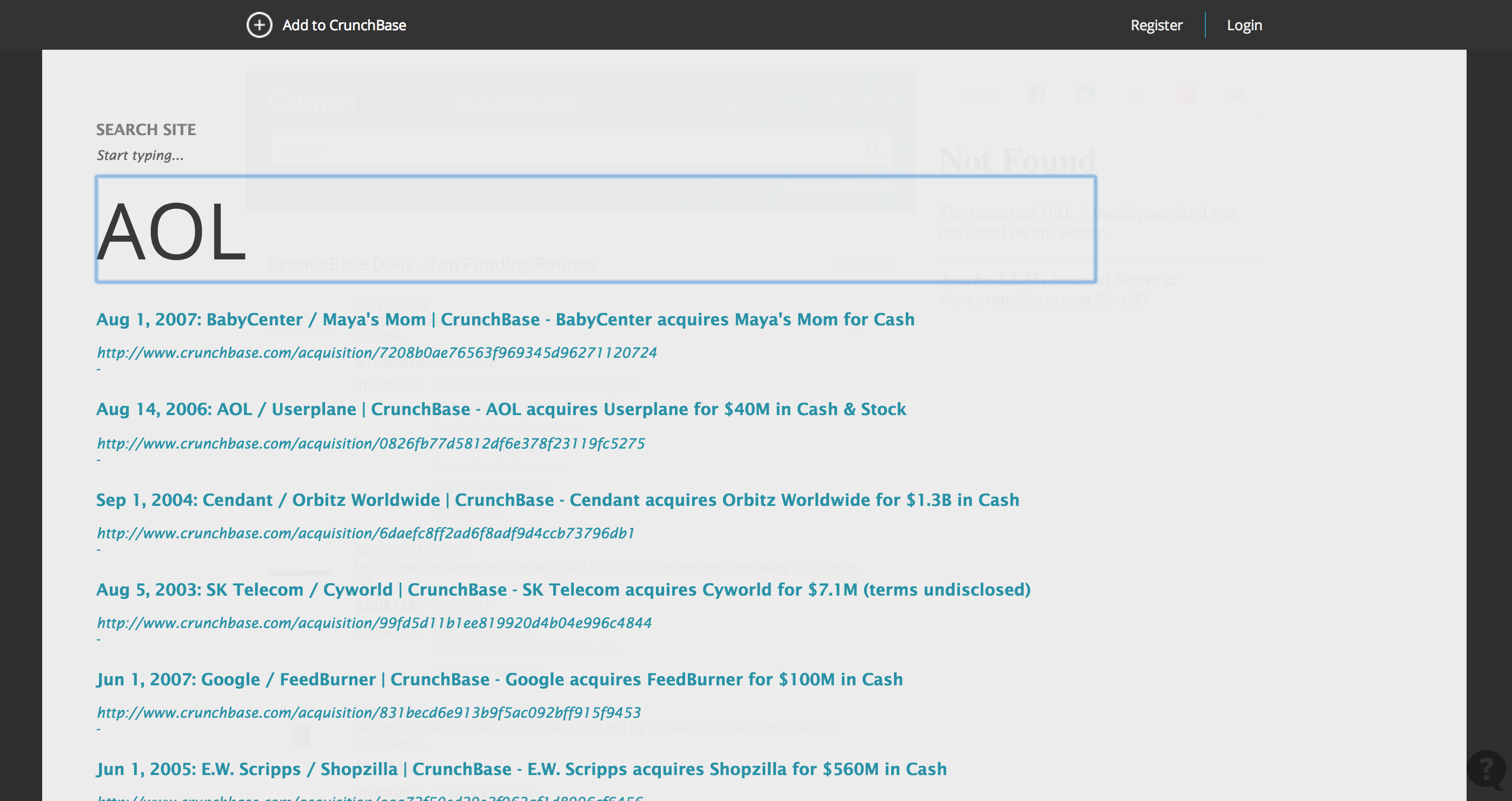This screenshot has width=1512, height=801.
Task: Open BabyCenter acquires Maya's Mom result
Action: tap(505, 319)
